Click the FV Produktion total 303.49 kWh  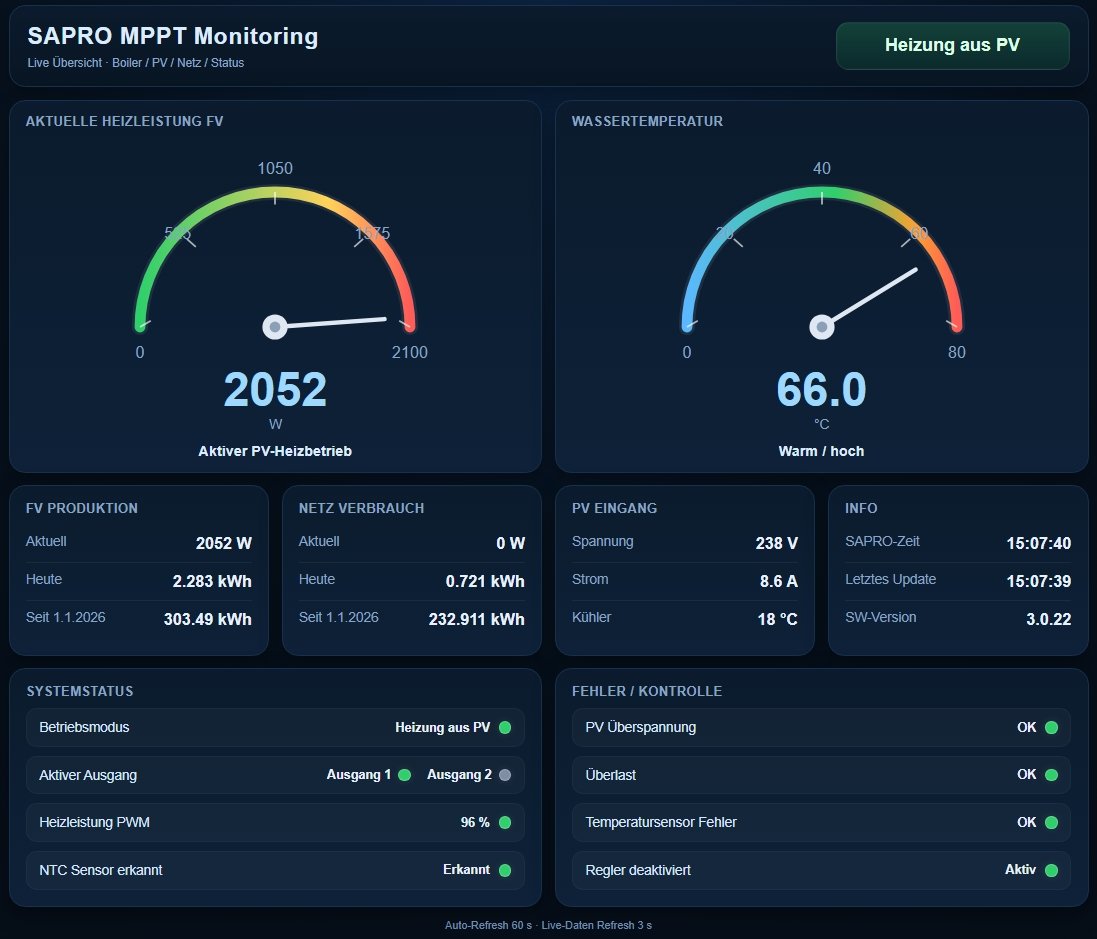point(208,619)
